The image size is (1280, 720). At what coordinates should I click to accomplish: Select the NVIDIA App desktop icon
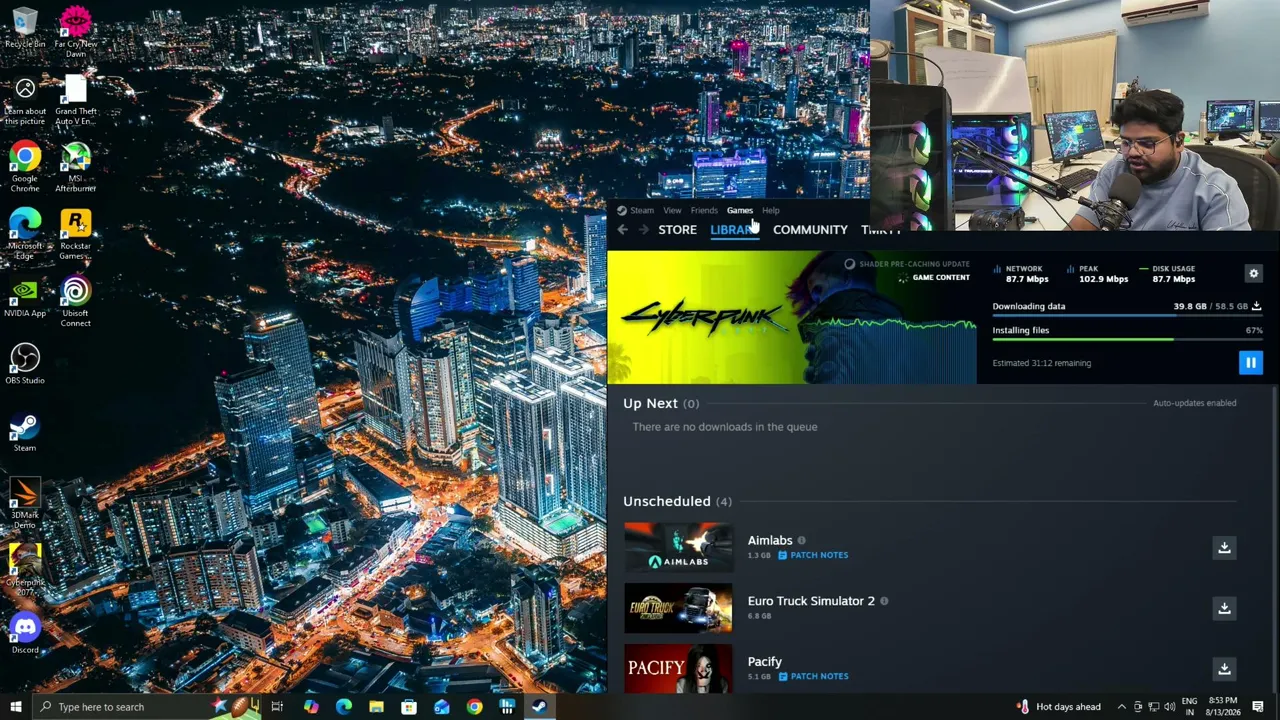point(25,297)
